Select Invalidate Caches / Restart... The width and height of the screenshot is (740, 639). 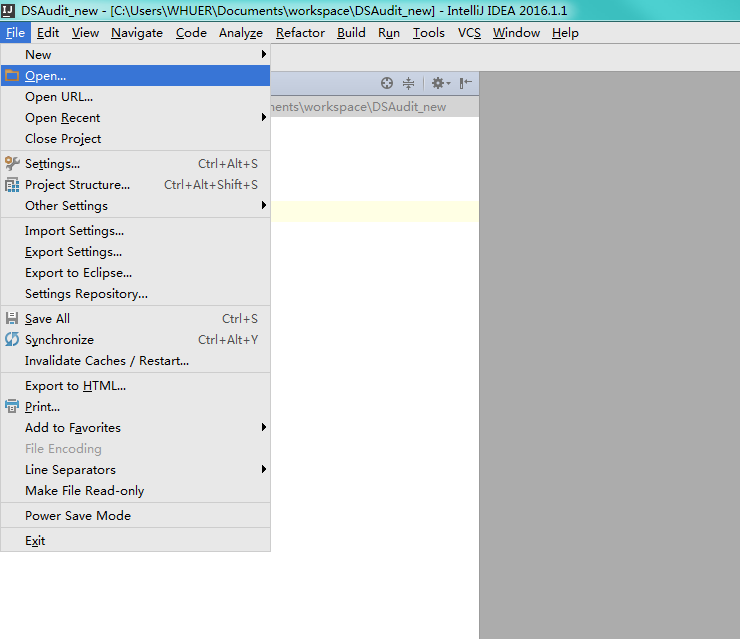coord(135,361)
